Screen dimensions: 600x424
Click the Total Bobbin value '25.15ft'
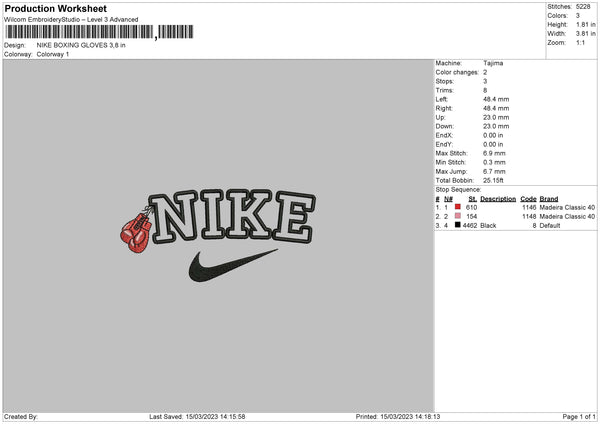tap(494, 180)
